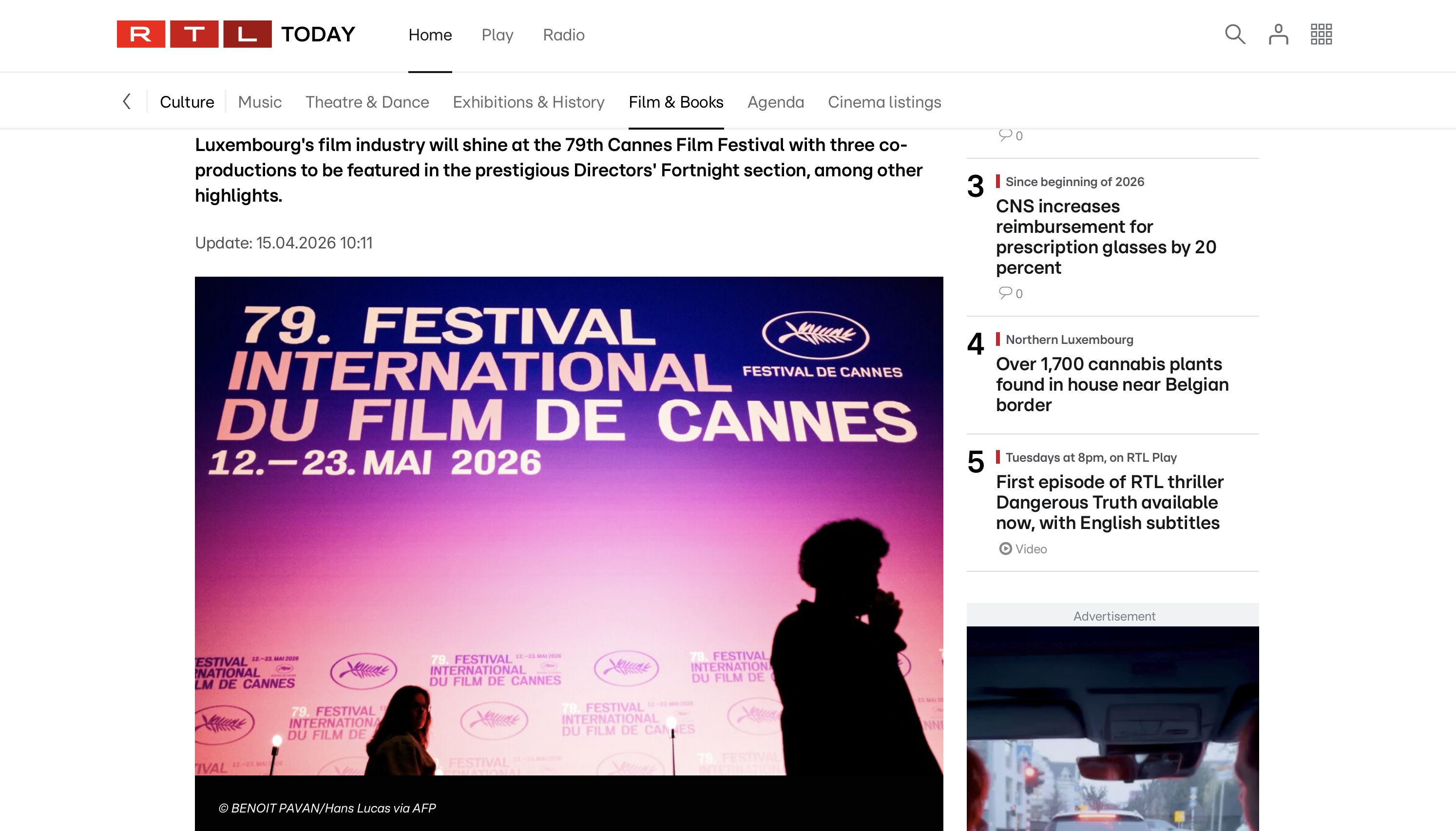Viewport: 1456px width, 831px height.
Task: Click the RTL Today logo
Action: [236, 34]
